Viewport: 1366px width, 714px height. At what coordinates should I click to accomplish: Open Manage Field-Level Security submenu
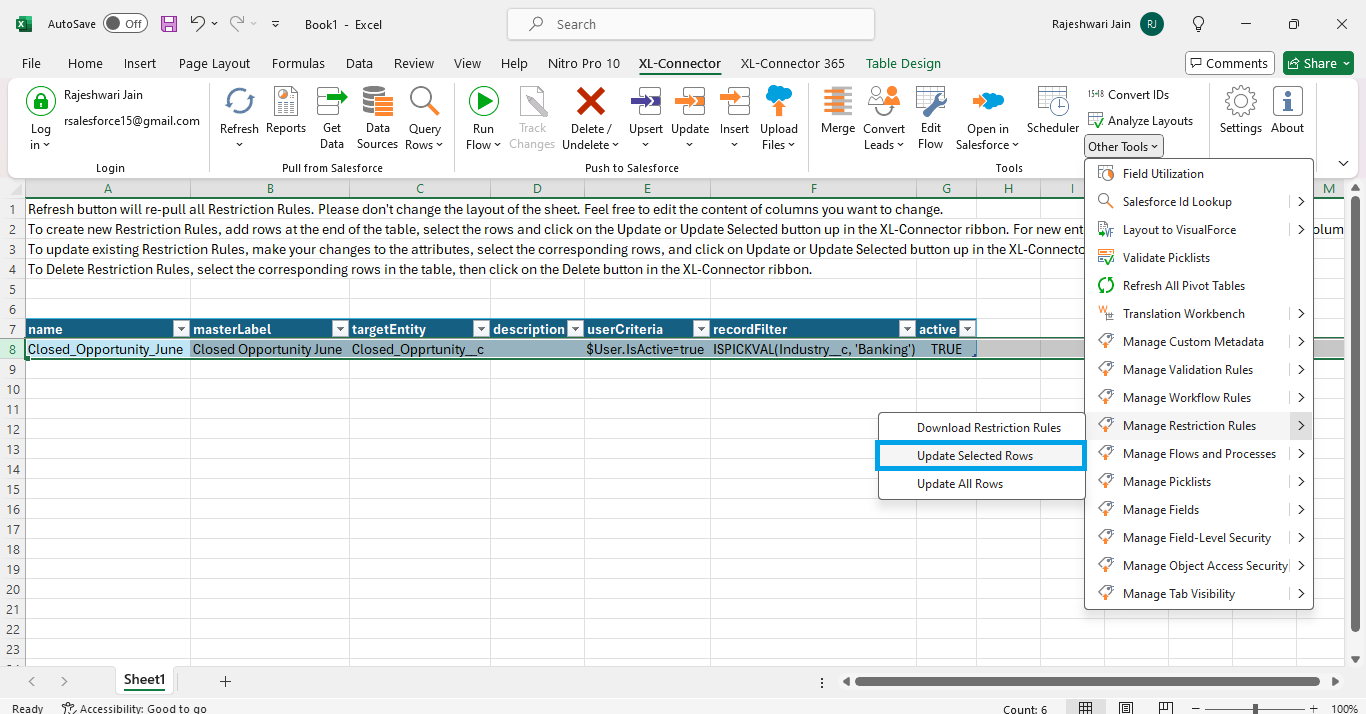point(1199,538)
